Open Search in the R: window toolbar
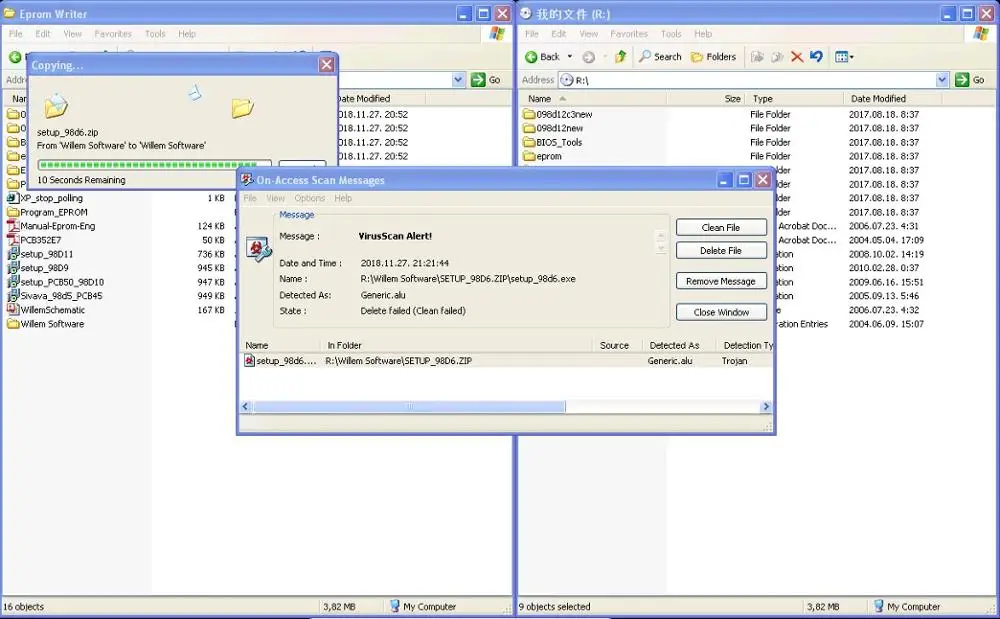This screenshot has width=1000, height=619. click(661, 57)
